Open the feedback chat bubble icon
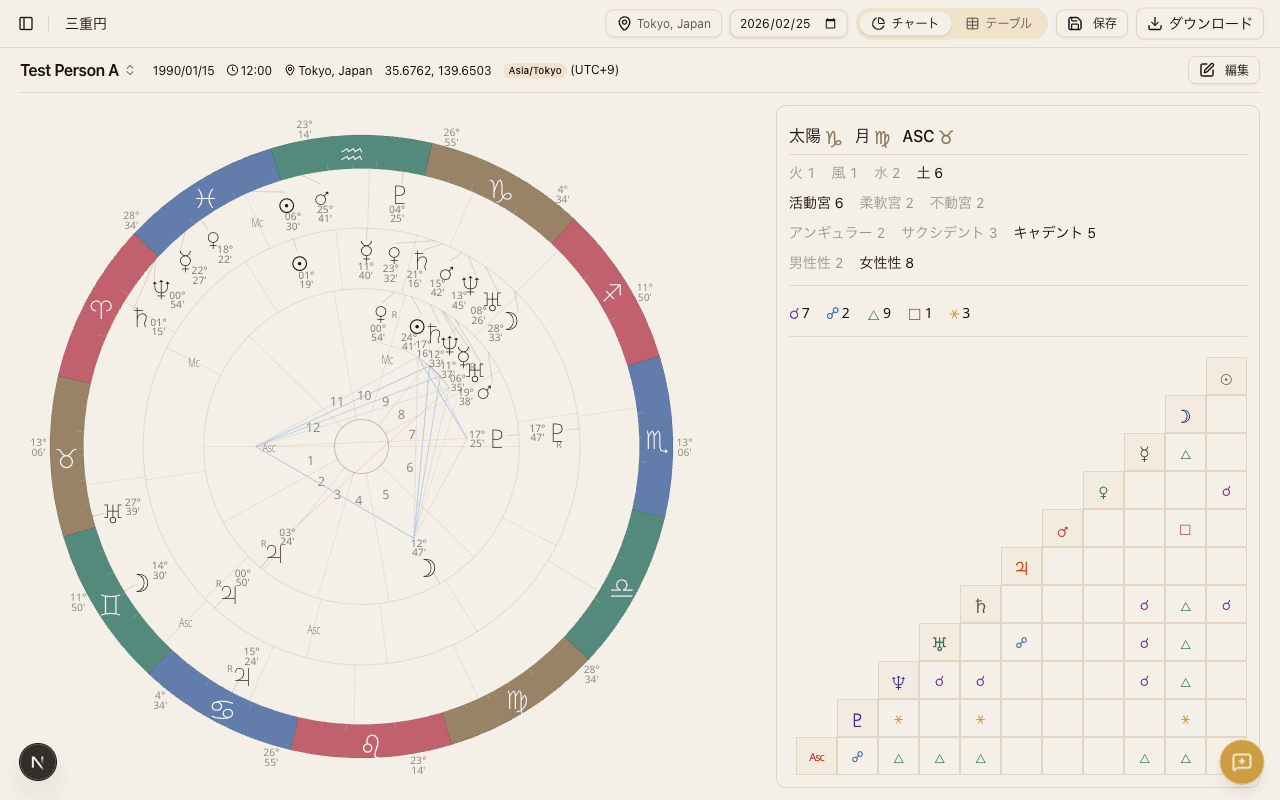Viewport: 1280px width, 800px height. coord(1241,762)
